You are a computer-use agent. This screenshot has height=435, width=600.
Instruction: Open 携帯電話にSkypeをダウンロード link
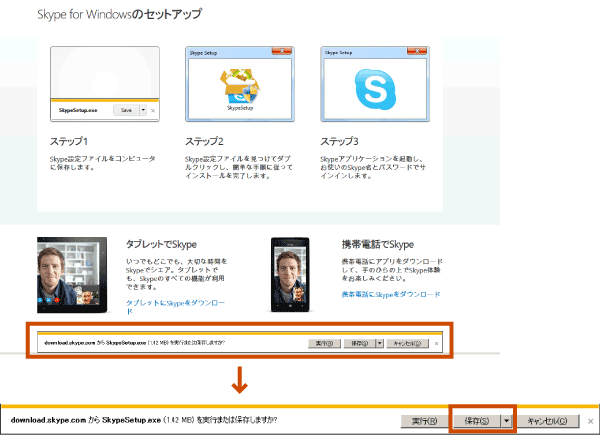point(391,294)
